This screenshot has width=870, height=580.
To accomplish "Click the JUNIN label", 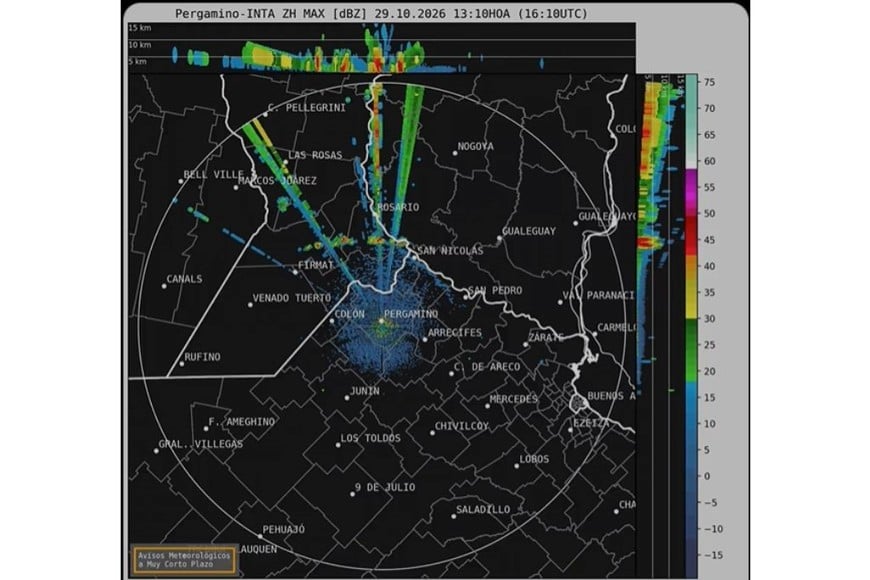I will coord(365,391).
